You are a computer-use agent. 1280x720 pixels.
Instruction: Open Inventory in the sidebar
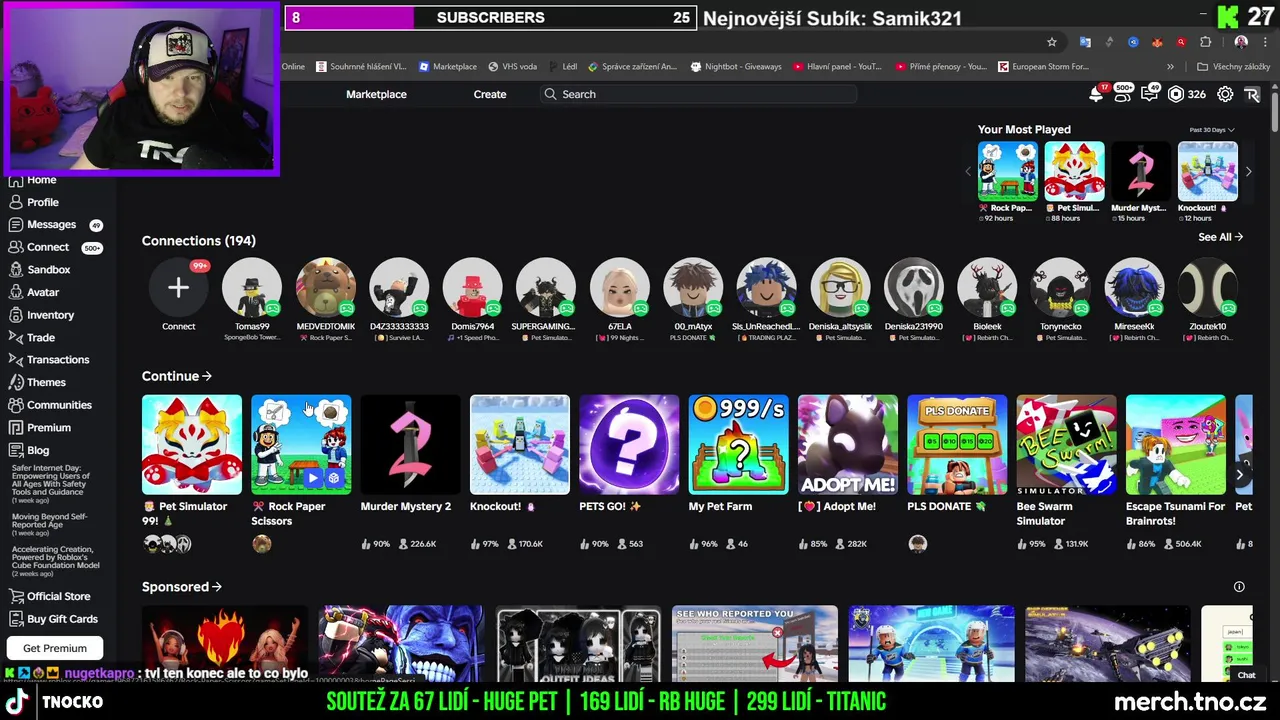pyautogui.click(x=50, y=315)
